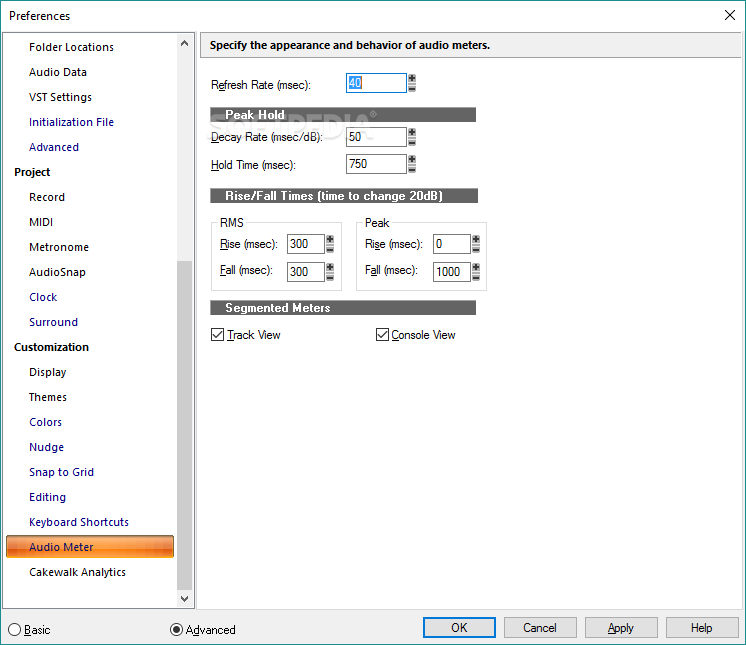Click the RMS Fall input field

tap(305, 272)
